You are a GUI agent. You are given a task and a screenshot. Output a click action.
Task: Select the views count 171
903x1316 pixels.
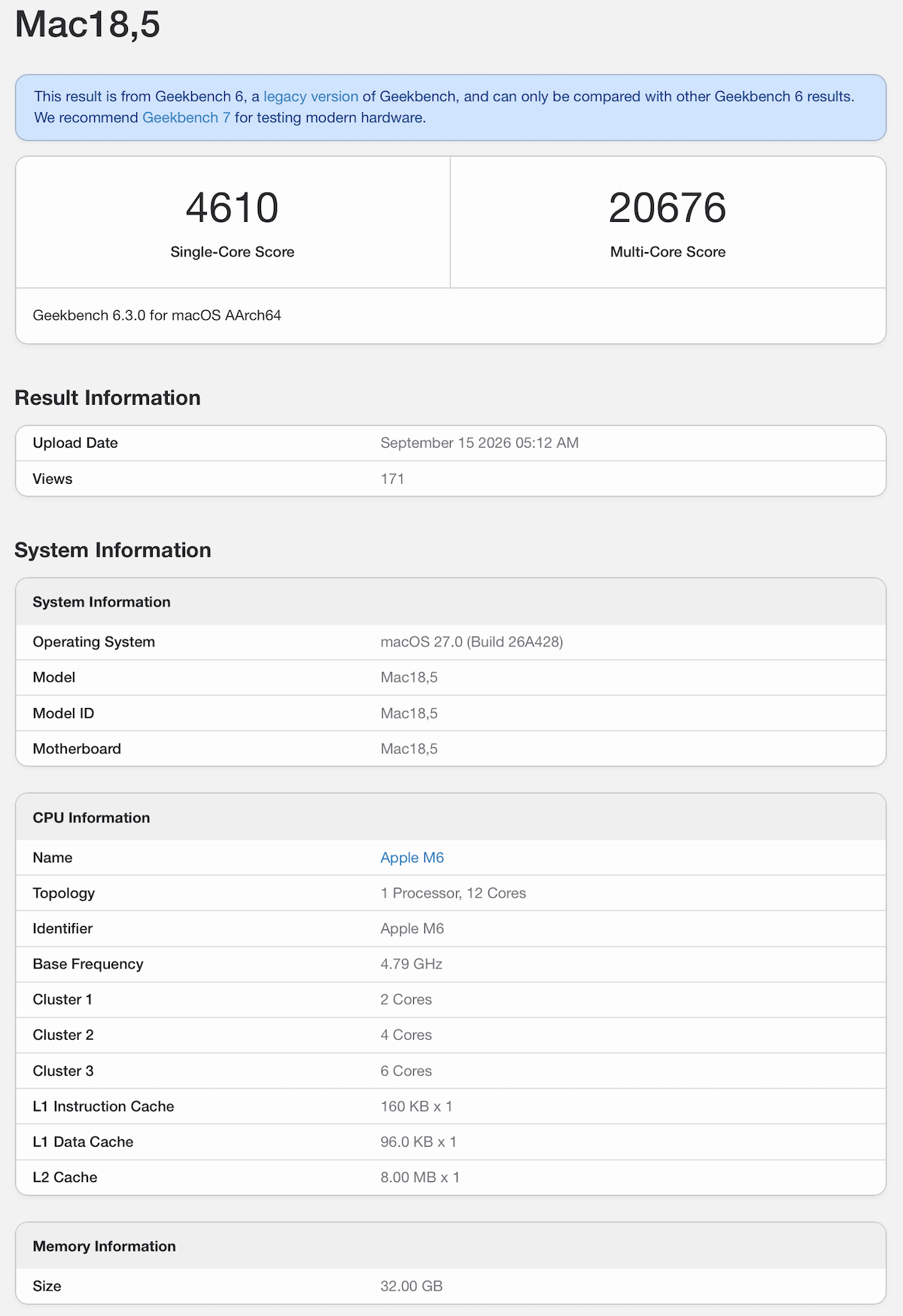click(392, 479)
